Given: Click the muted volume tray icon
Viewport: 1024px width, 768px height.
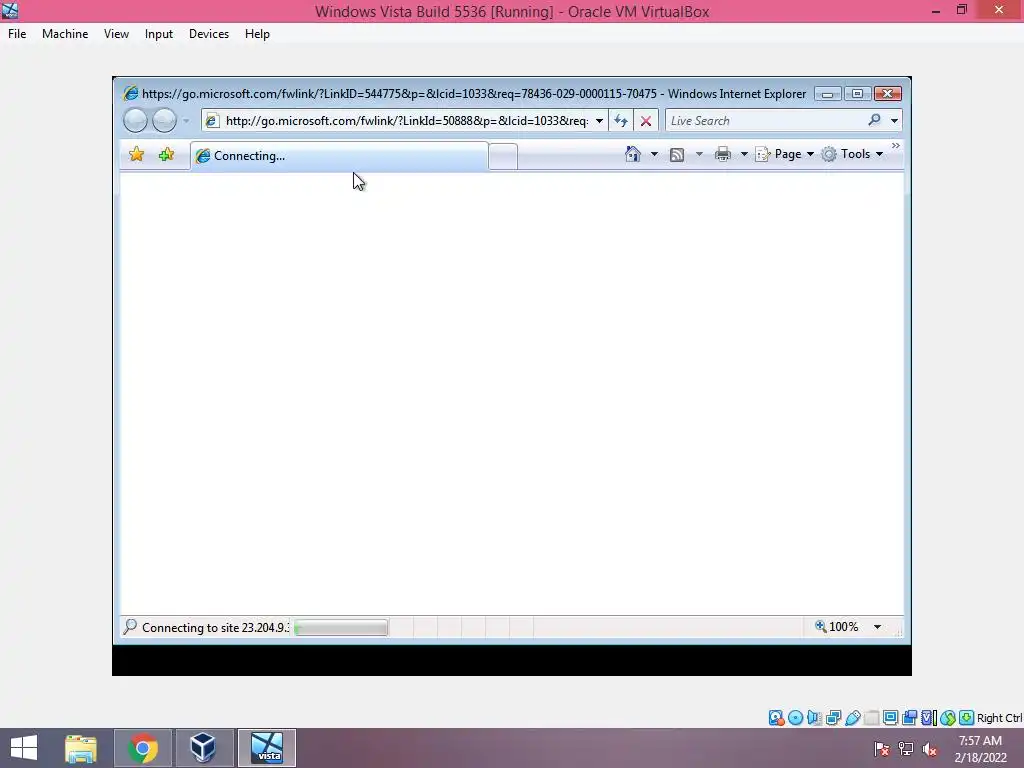Looking at the screenshot, I should (x=929, y=749).
